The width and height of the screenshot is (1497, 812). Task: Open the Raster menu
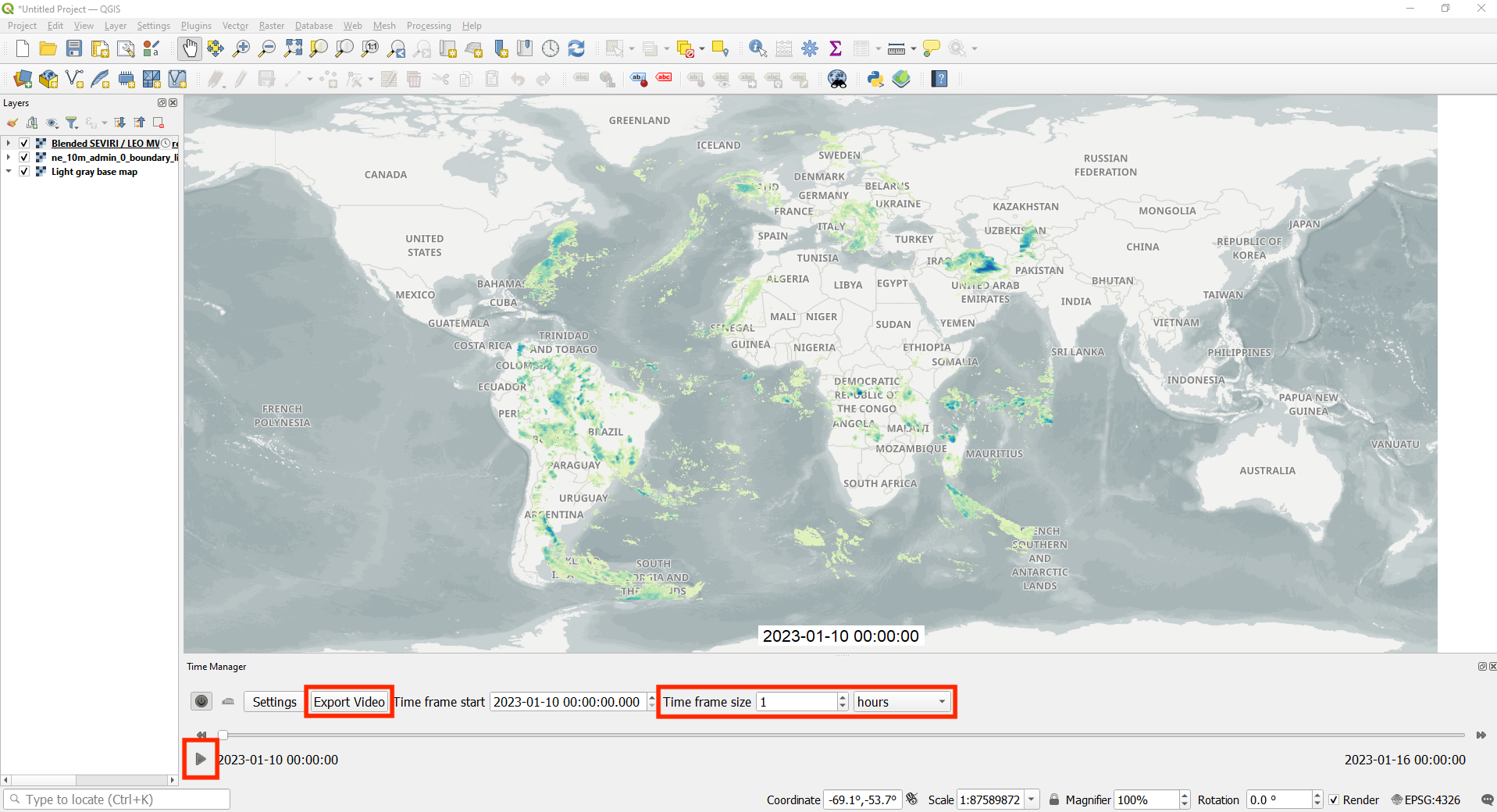click(x=272, y=26)
